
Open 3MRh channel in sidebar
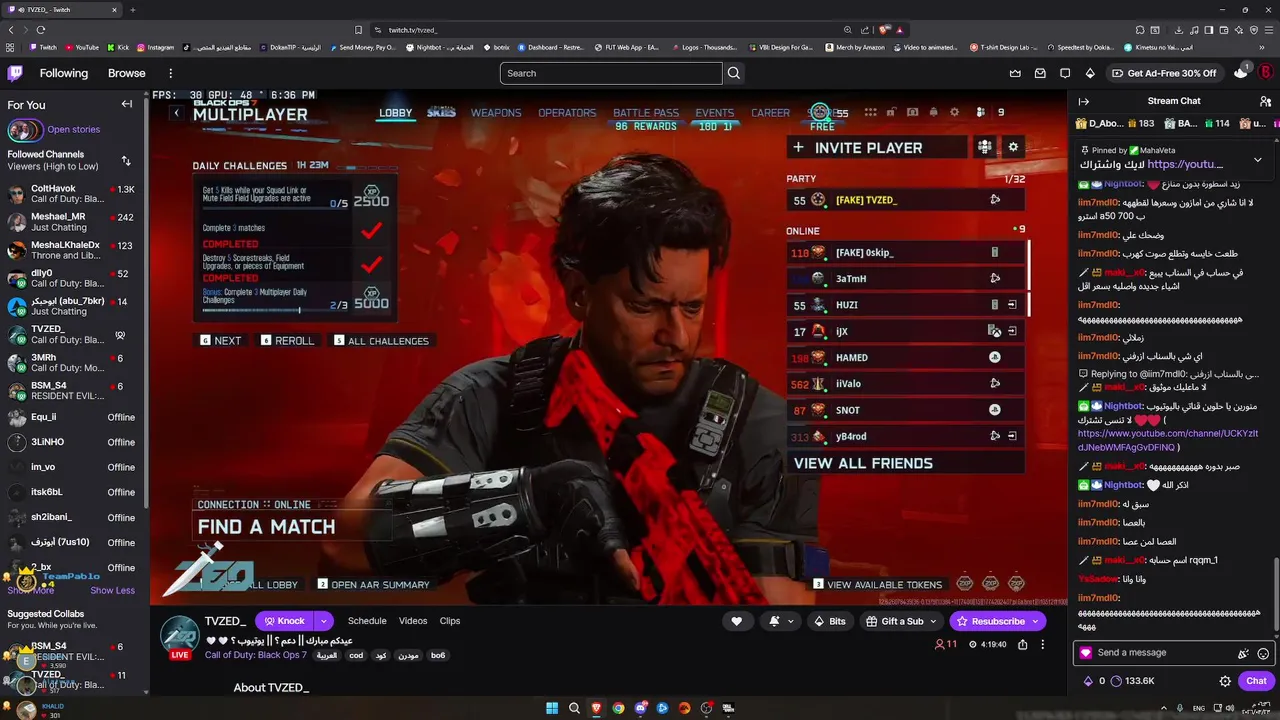pos(75,363)
